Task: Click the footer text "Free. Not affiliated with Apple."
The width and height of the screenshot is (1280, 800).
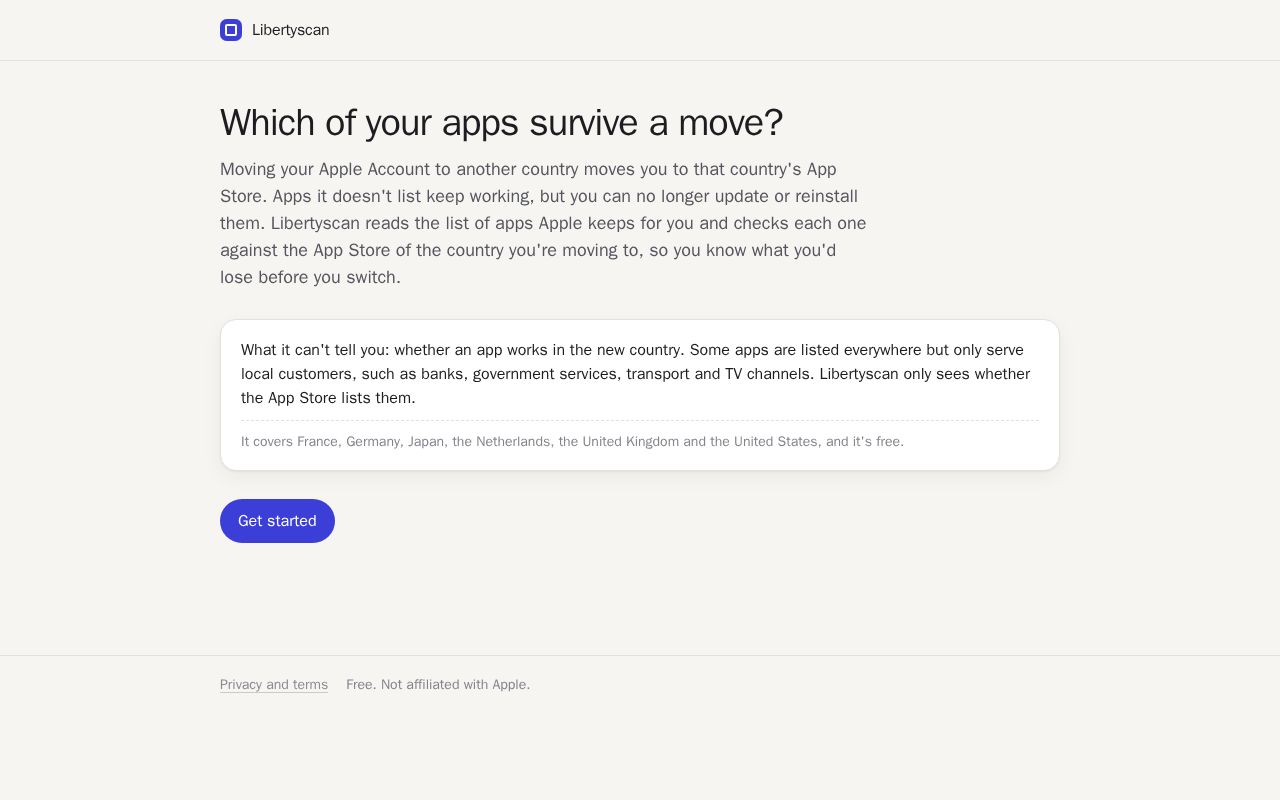Action: 438,685
